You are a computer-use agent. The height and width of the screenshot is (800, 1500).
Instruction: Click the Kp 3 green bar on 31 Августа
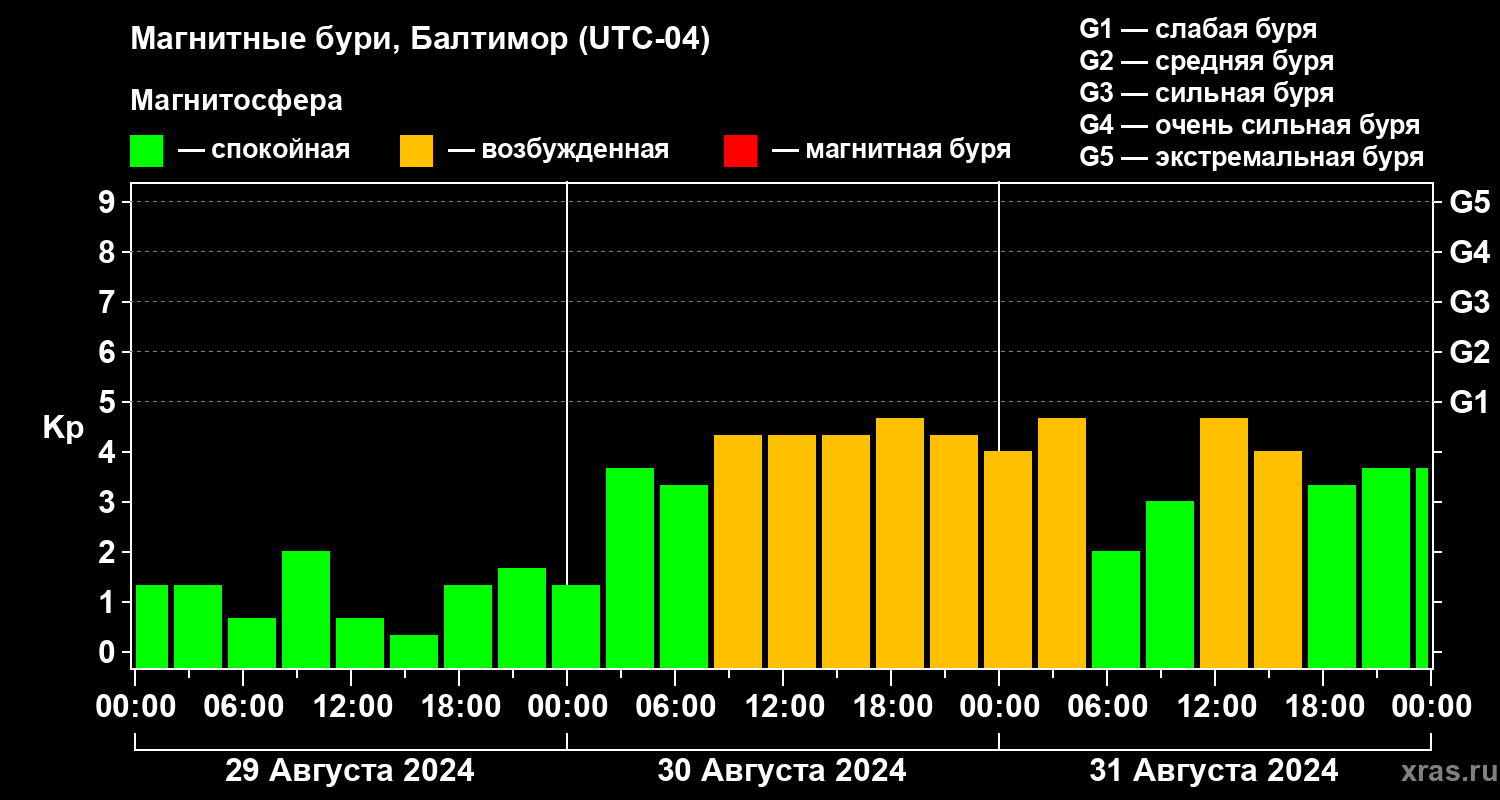point(1170,584)
